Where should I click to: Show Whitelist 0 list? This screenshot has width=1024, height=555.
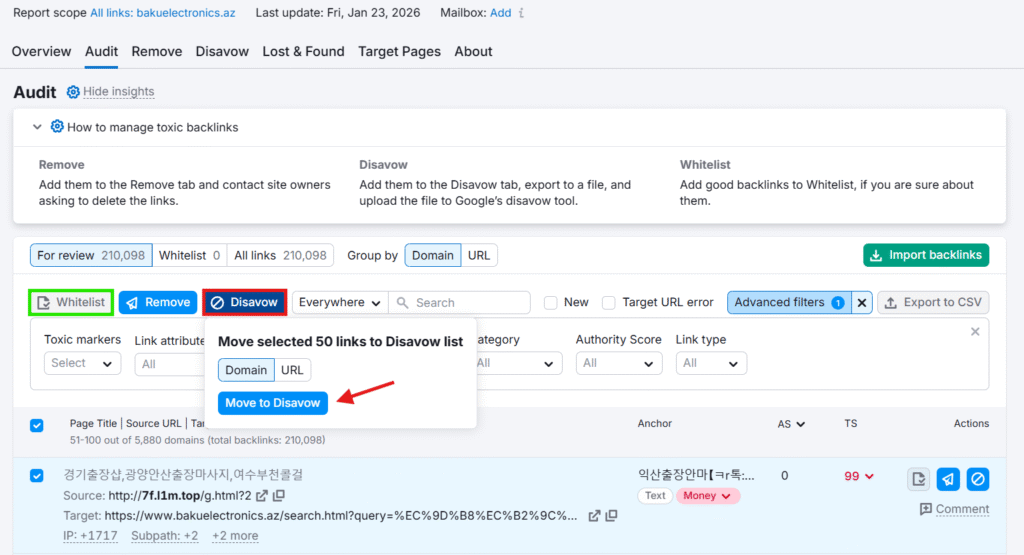click(189, 255)
